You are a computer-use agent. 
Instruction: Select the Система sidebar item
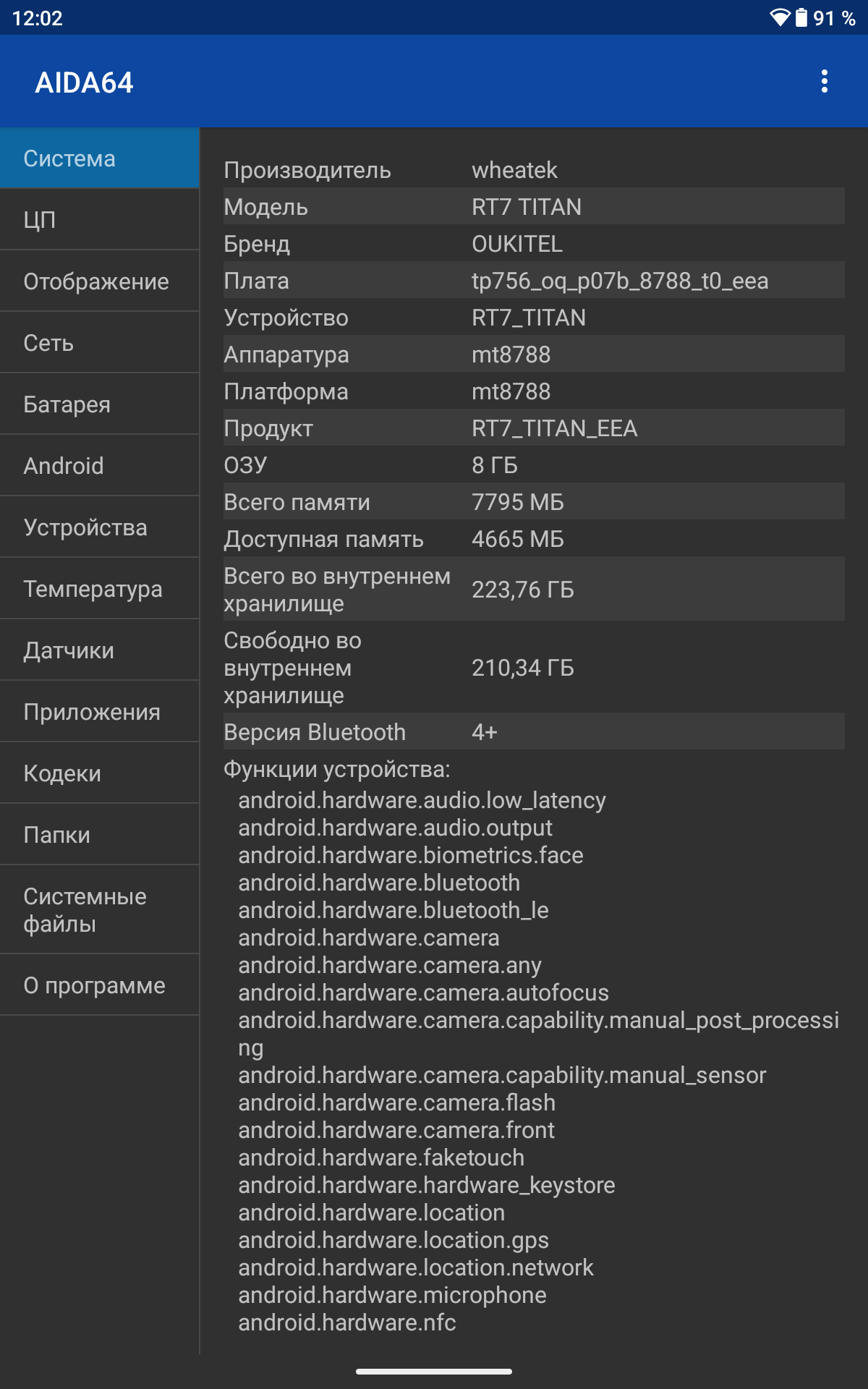100,158
